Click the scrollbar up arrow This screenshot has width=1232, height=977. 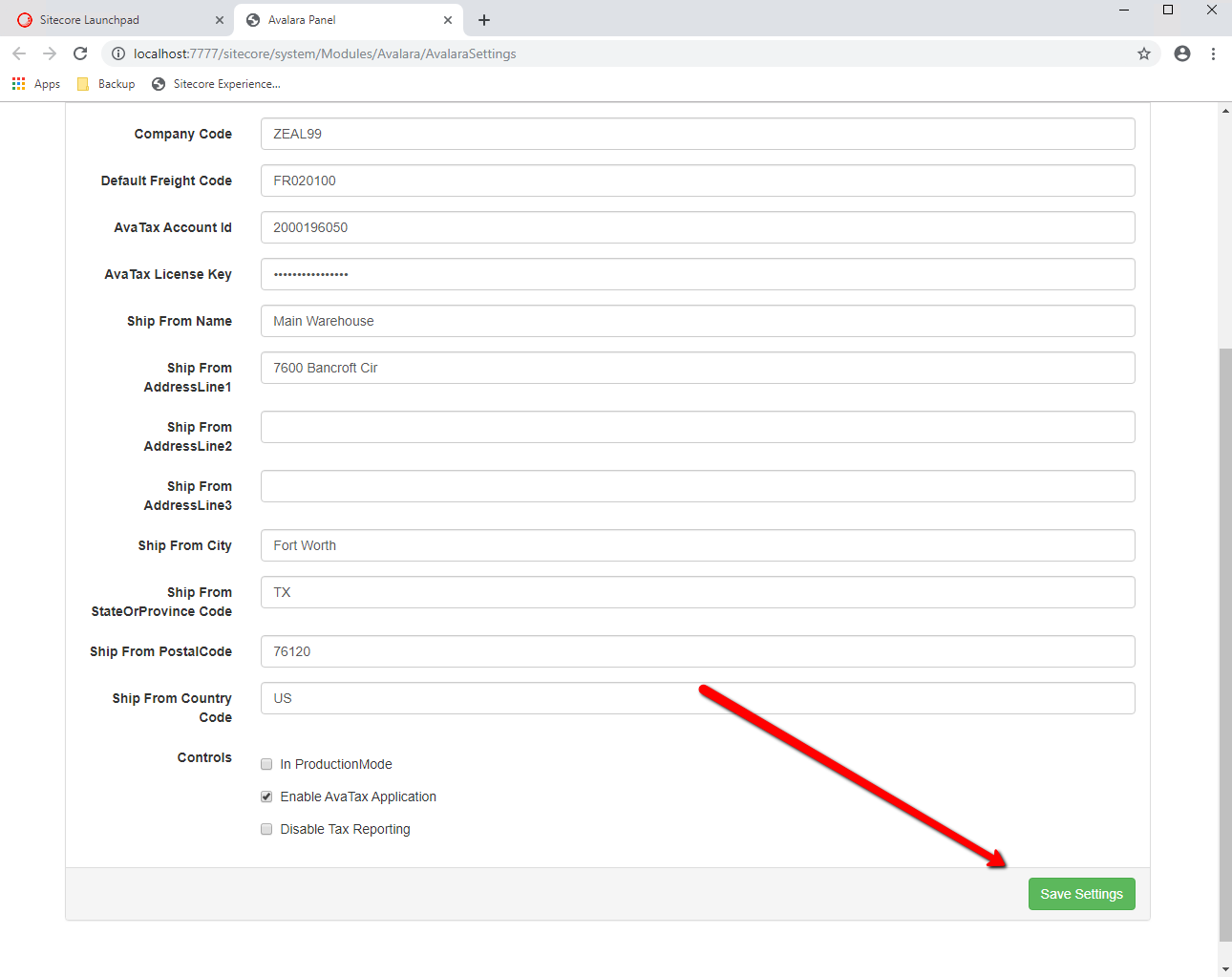pyautogui.click(x=1225, y=111)
